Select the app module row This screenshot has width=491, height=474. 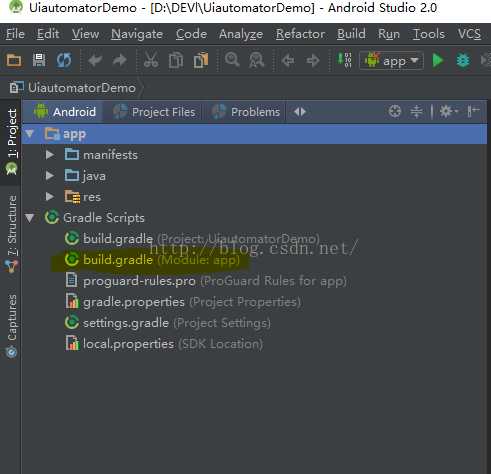coord(255,134)
